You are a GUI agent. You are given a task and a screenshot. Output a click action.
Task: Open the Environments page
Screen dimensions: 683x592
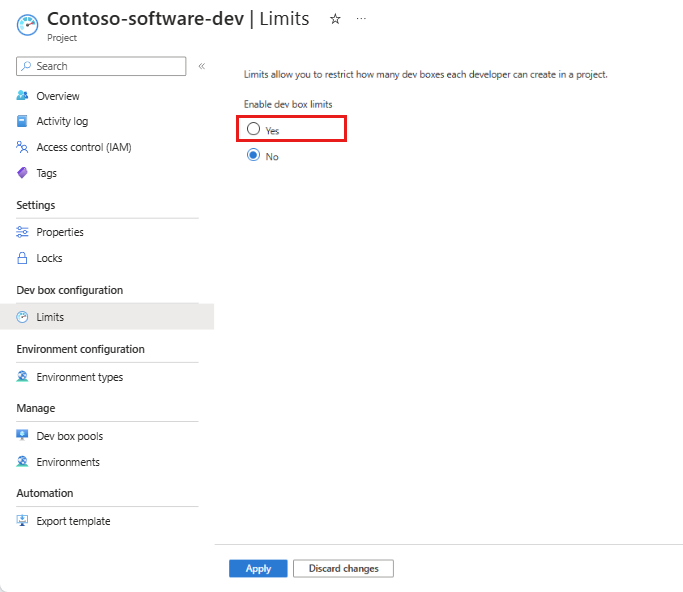click(68, 462)
